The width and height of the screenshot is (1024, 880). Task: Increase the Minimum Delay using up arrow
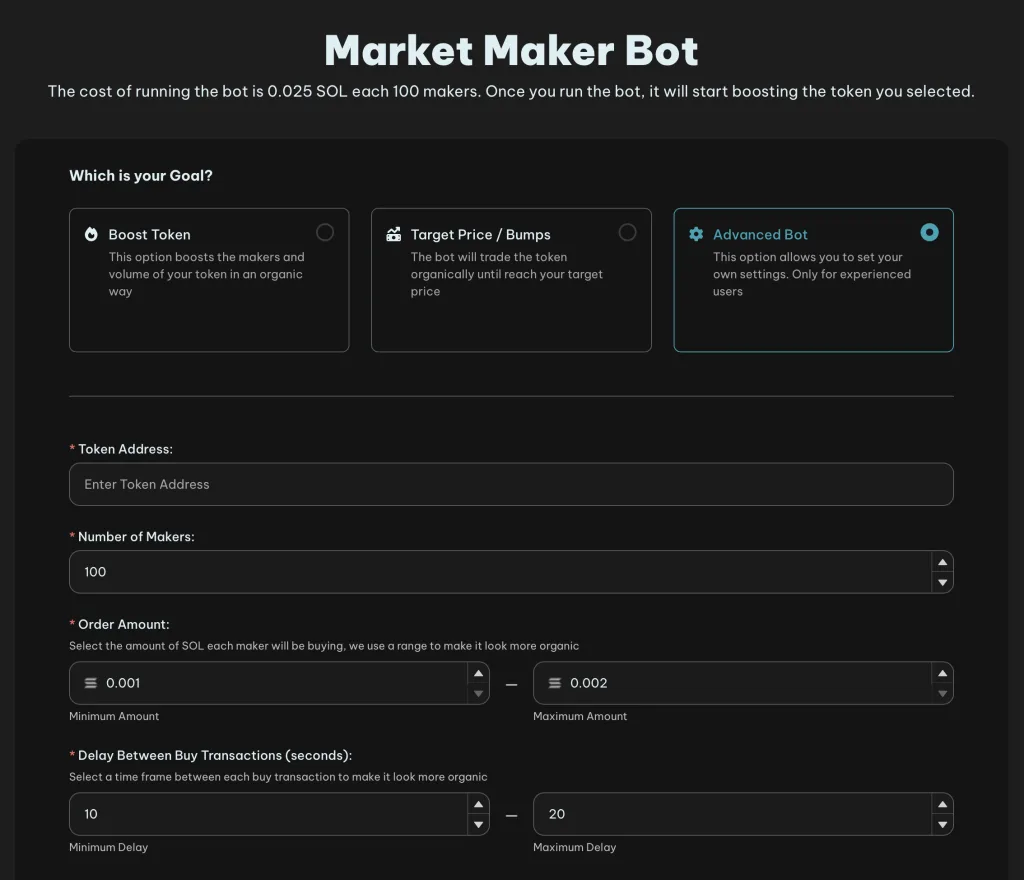click(x=478, y=804)
